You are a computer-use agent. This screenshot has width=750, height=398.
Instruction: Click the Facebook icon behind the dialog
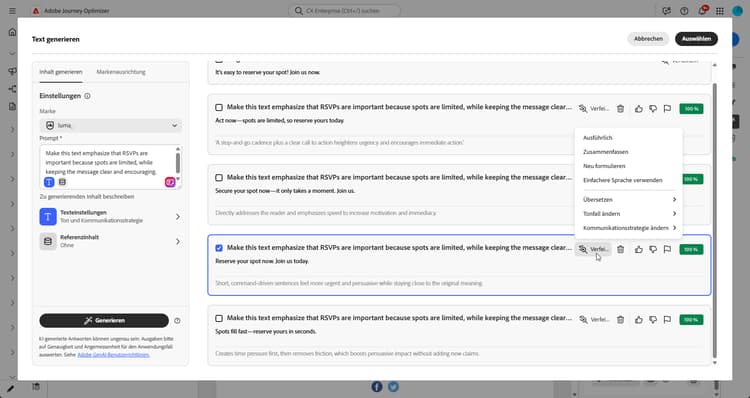[x=377, y=387]
